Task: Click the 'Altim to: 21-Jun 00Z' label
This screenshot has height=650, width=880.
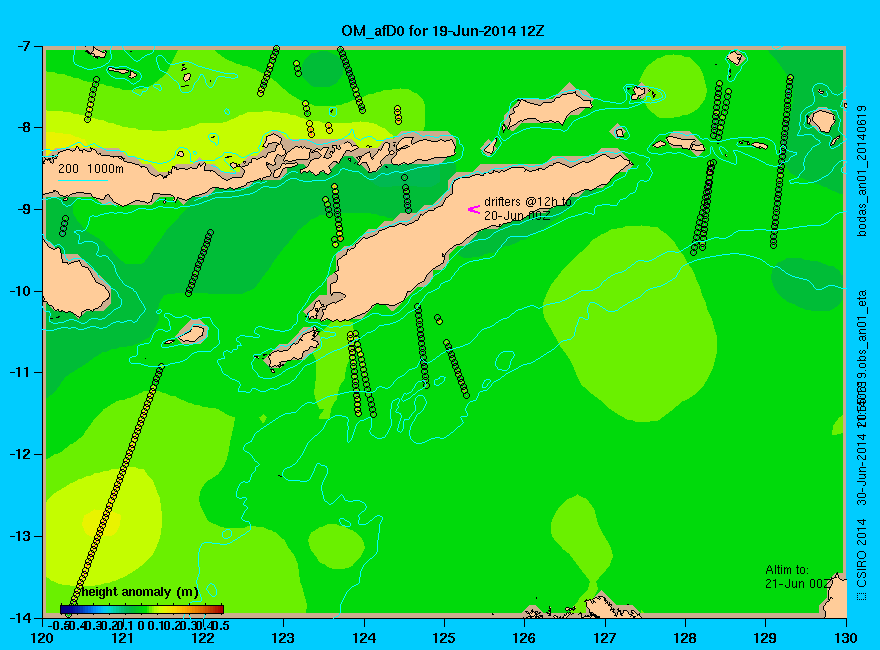Action: click(x=798, y=576)
